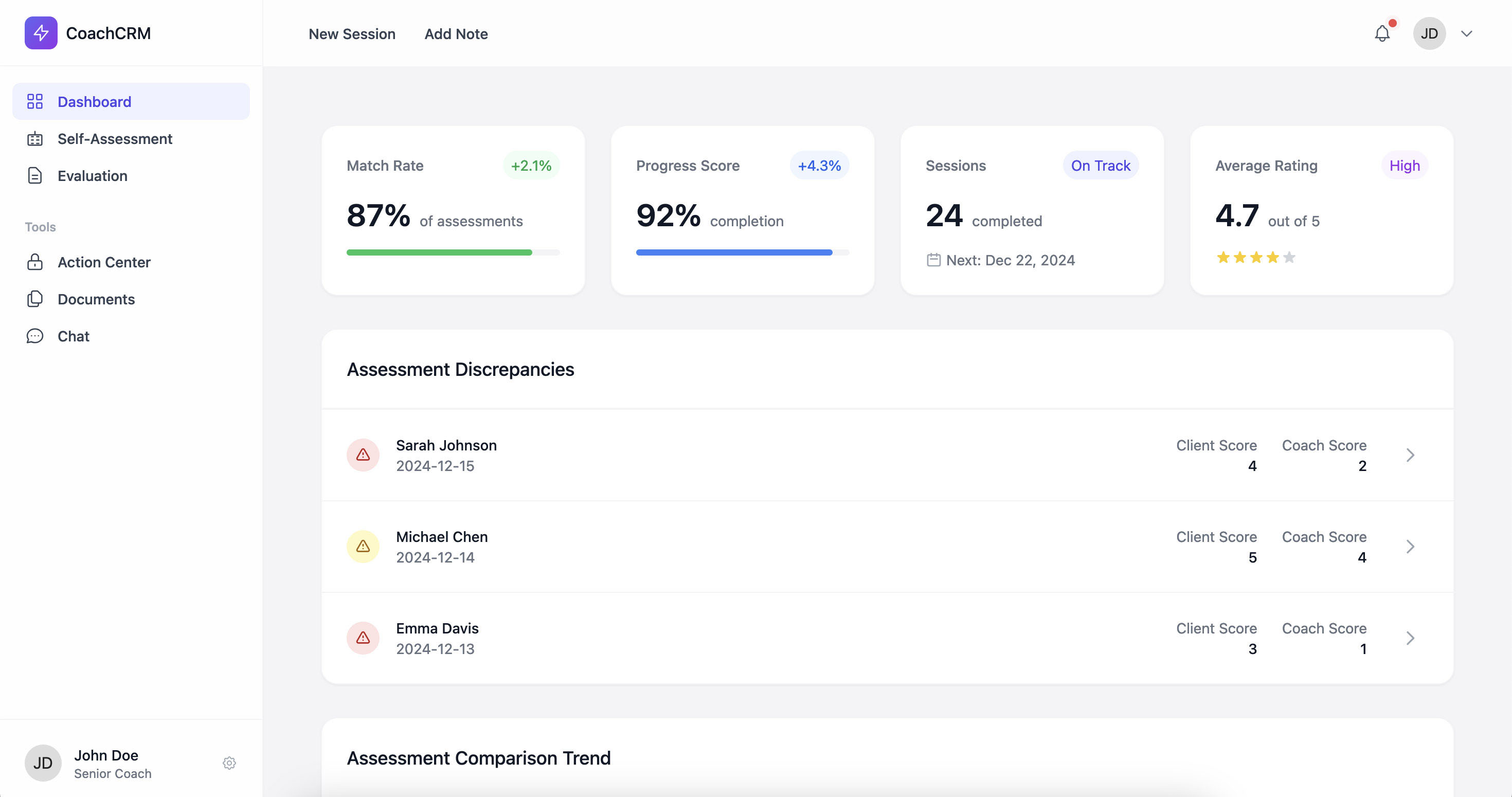The image size is (1512, 797).
Task: Click the Chat speech bubble icon
Action: coord(34,336)
